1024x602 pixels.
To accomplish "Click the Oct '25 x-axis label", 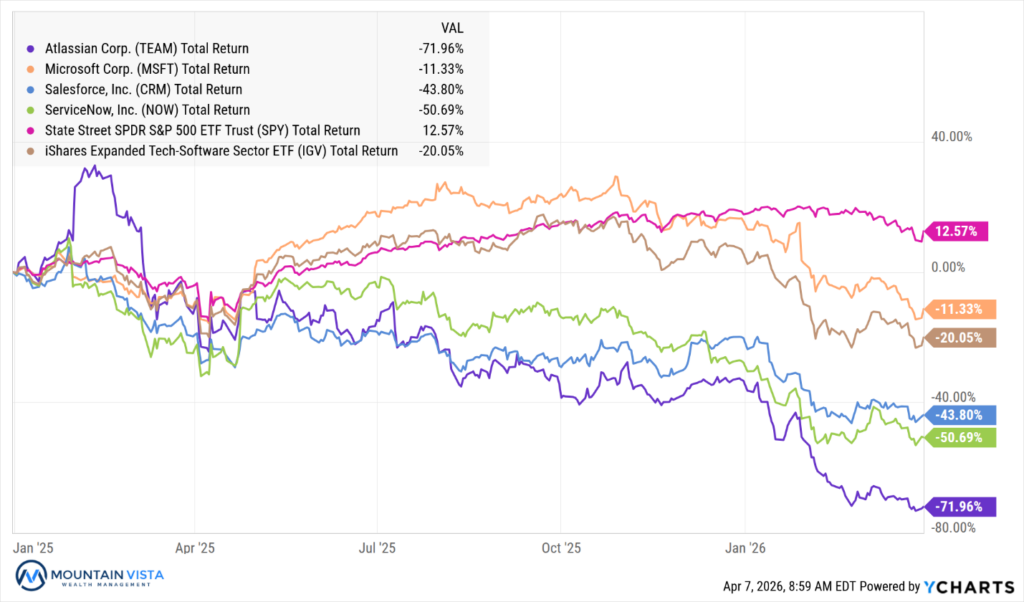I will (561, 547).
